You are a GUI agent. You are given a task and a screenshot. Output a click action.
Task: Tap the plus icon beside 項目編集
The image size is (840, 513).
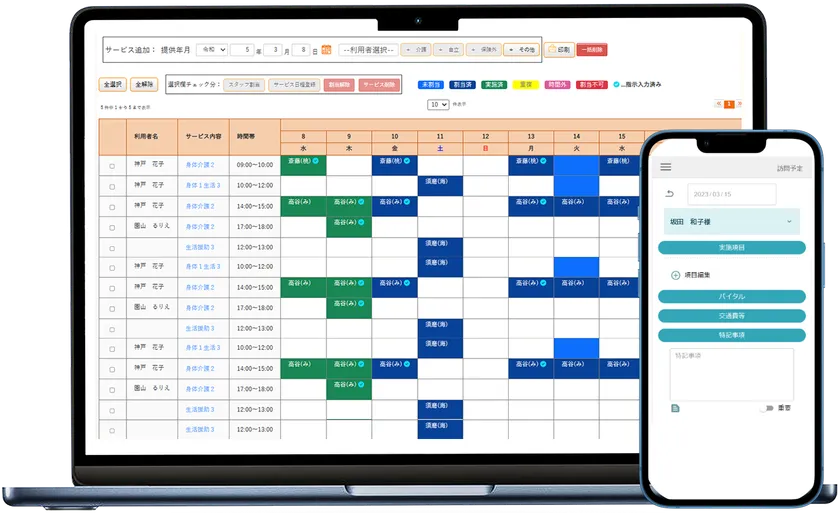click(676, 275)
